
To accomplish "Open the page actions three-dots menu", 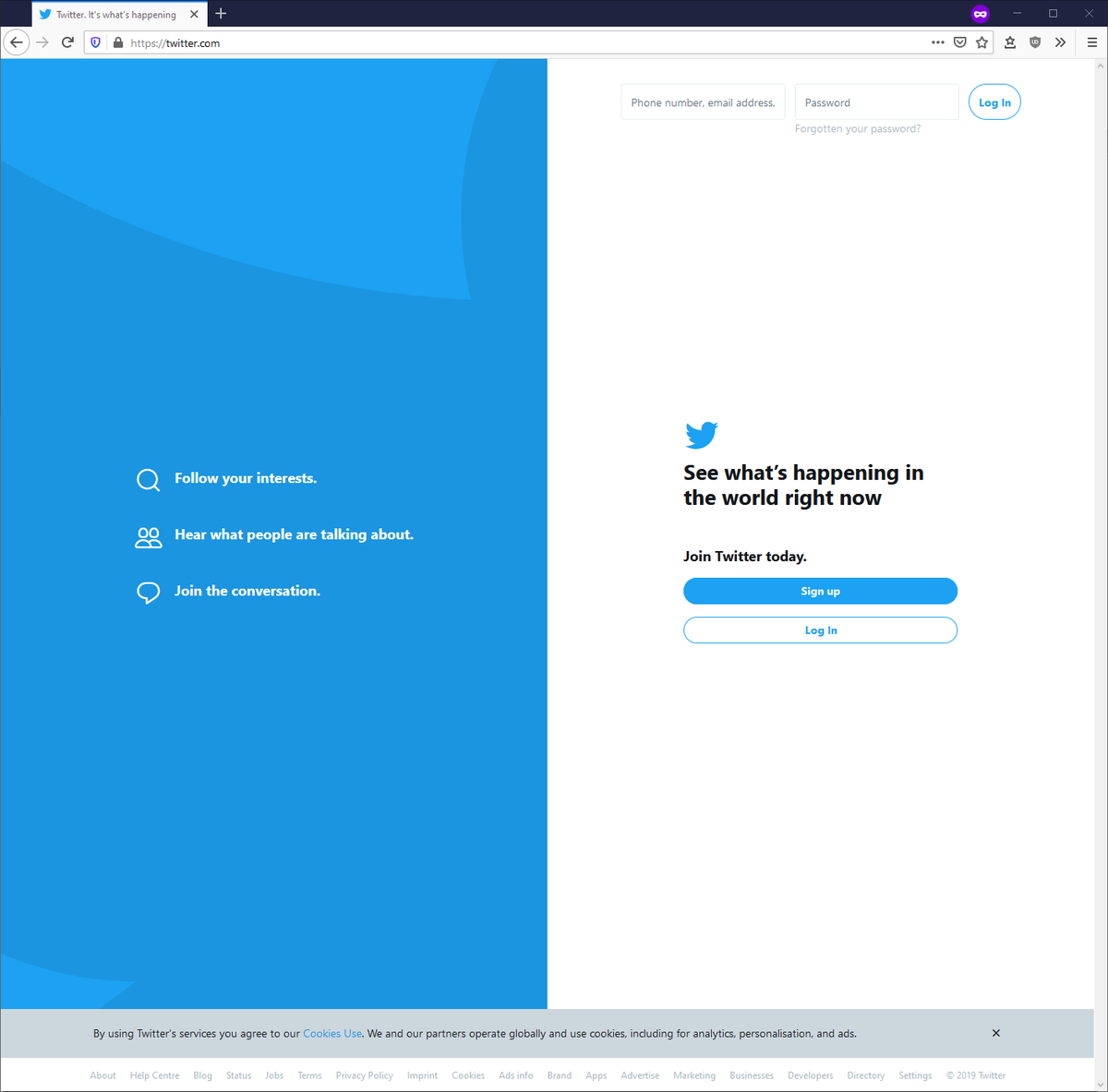I will pos(938,42).
